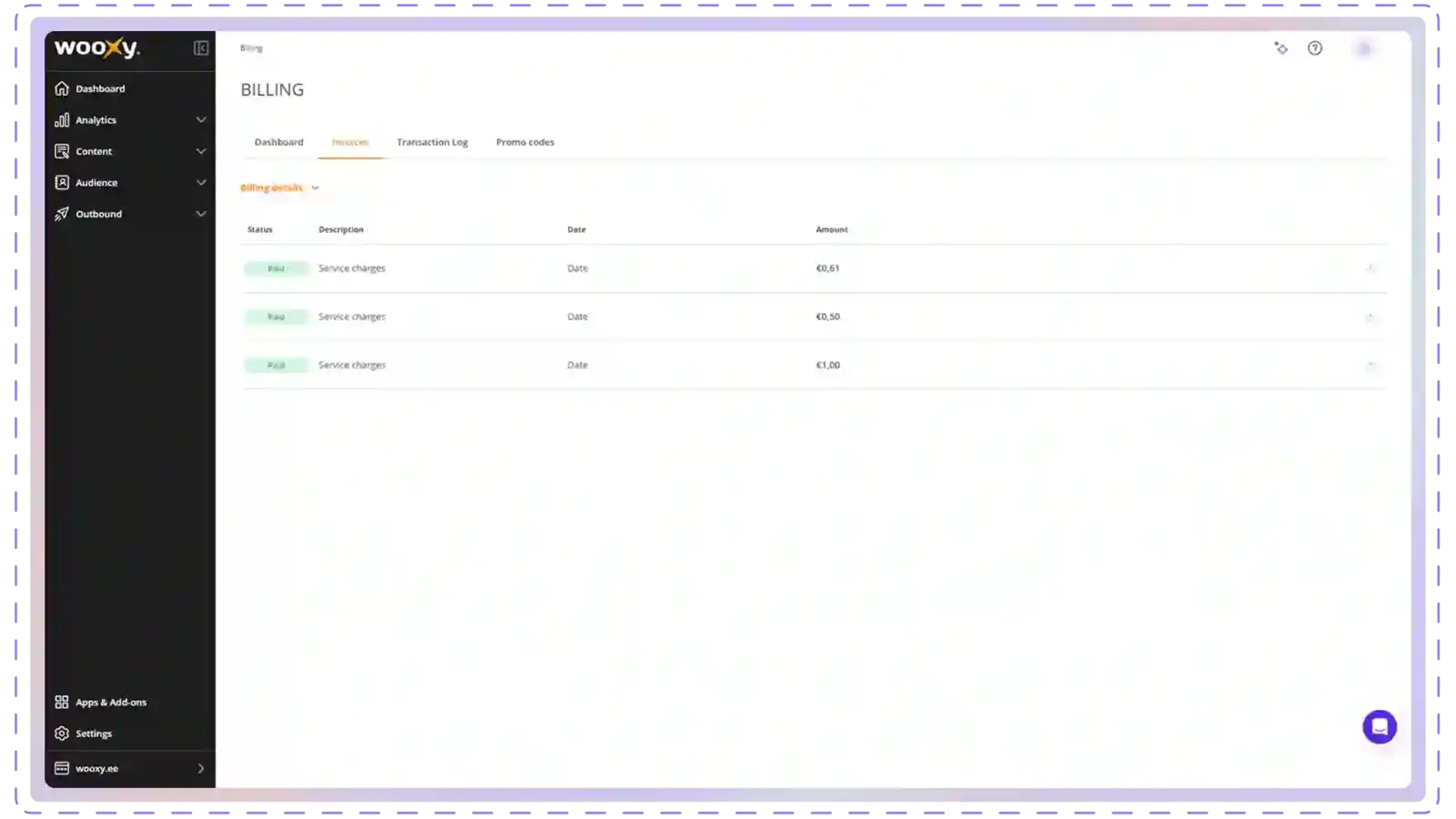Image resolution: width=1456 pixels, height=819 pixels.
Task: Download the €0,61 invoice
Action: (1370, 268)
